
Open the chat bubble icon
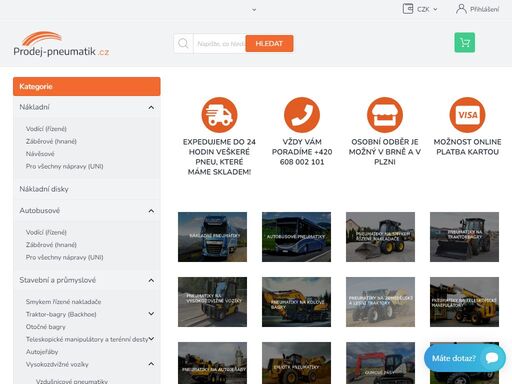492,358
